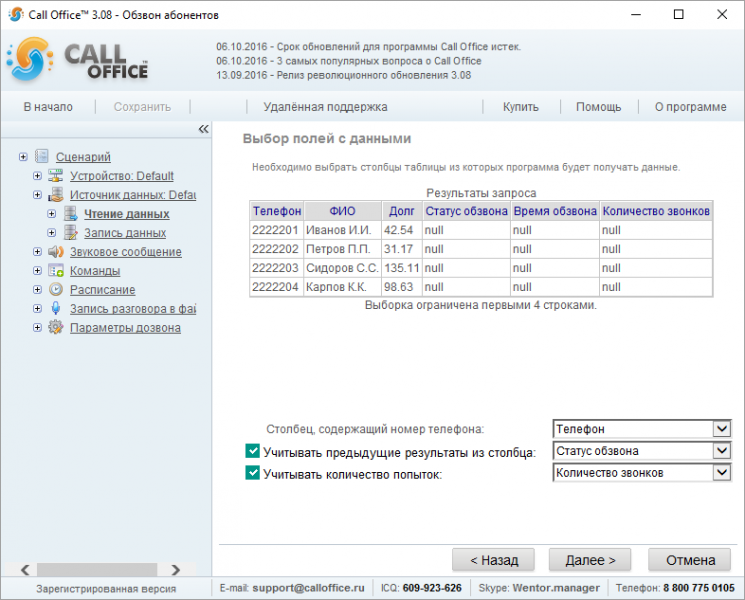Click the cell Иванов И.И.
The image size is (745, 600).
[x=343, y=230]
